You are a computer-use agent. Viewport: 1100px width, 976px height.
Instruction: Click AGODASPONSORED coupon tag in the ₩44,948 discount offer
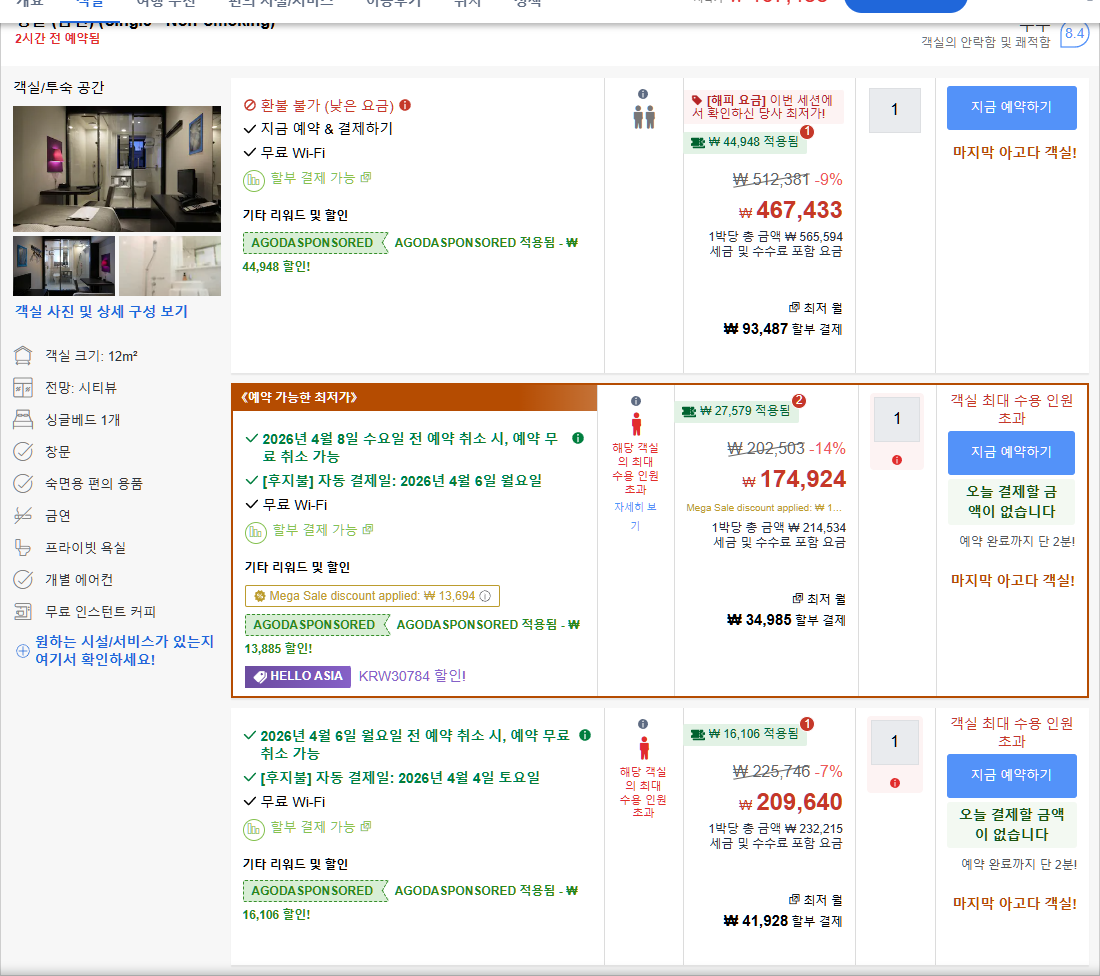click(315, 243)
